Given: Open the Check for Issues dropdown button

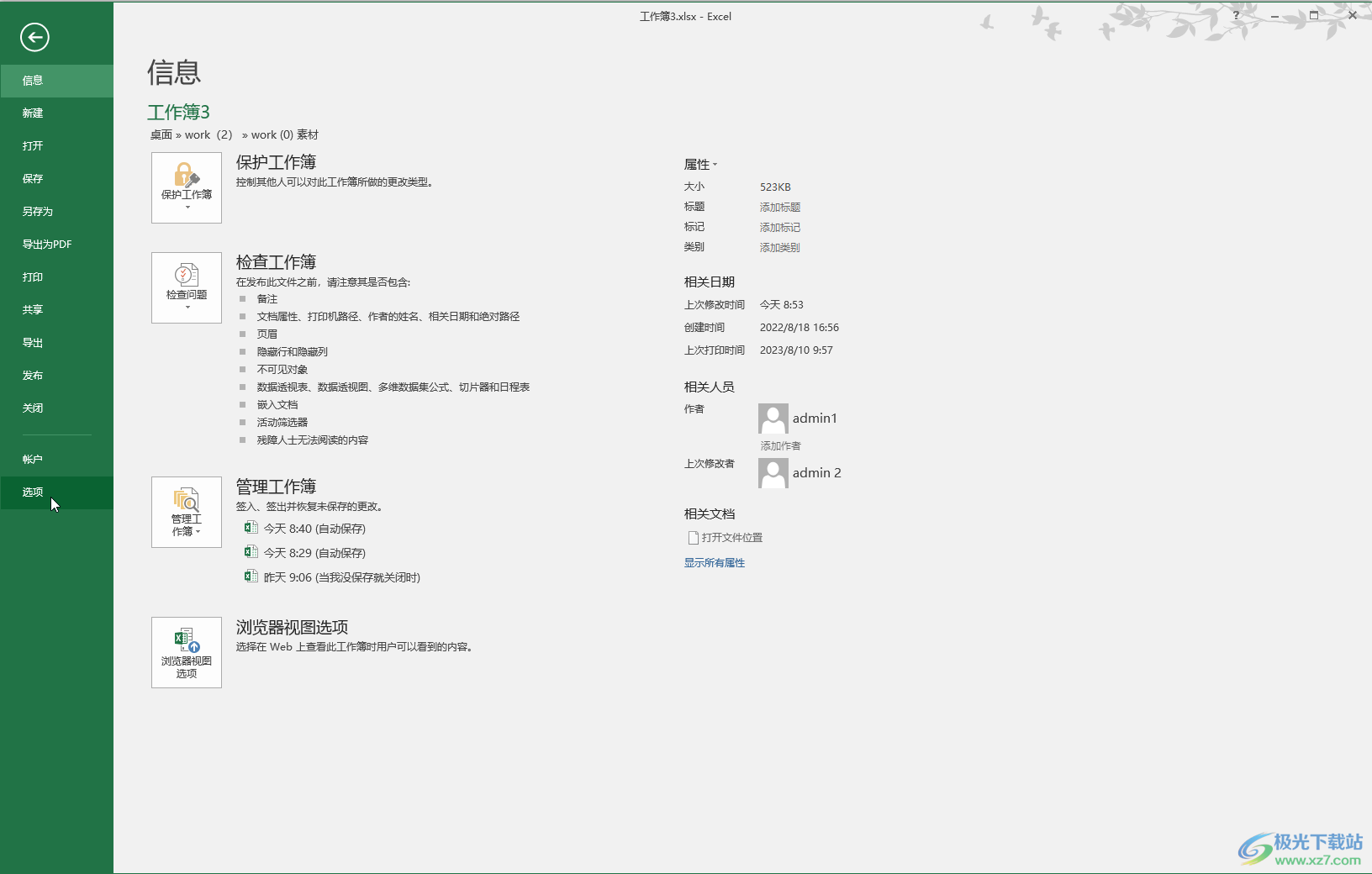Looking at the screenshot, I should [x=187, y=287].
